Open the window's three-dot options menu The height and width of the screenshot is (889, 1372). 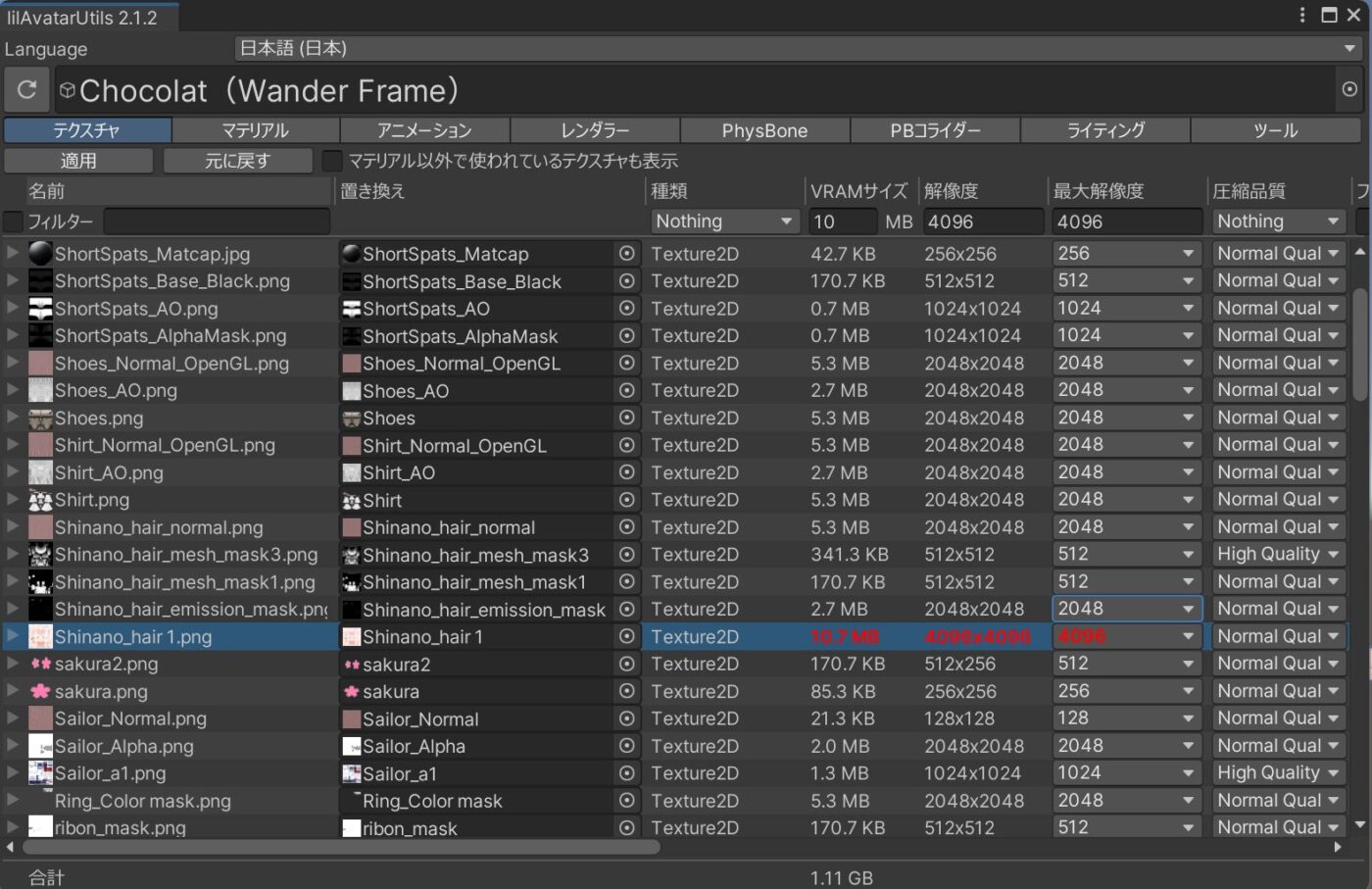pos(1301,15)
